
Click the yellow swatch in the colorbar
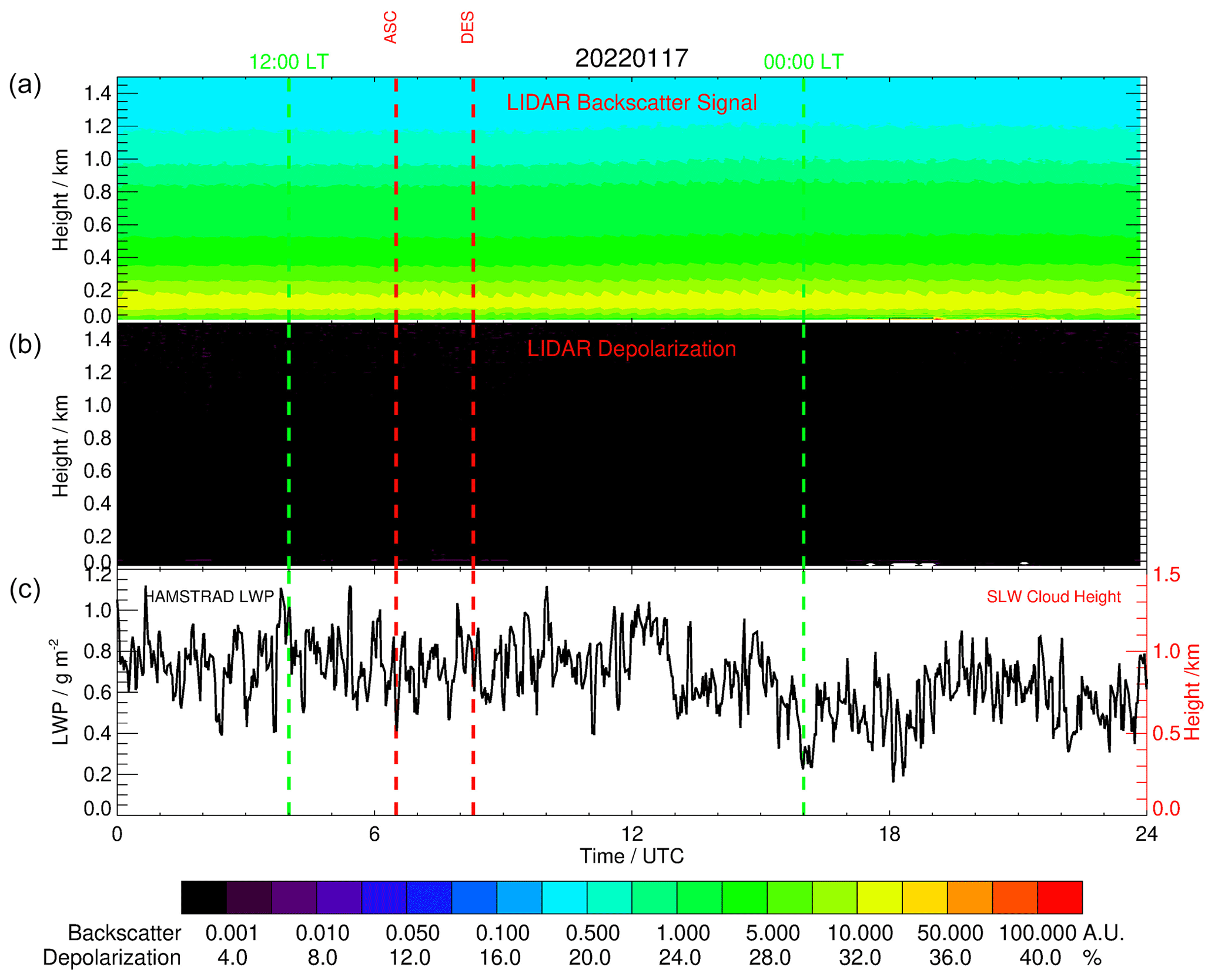pos(879,897)
